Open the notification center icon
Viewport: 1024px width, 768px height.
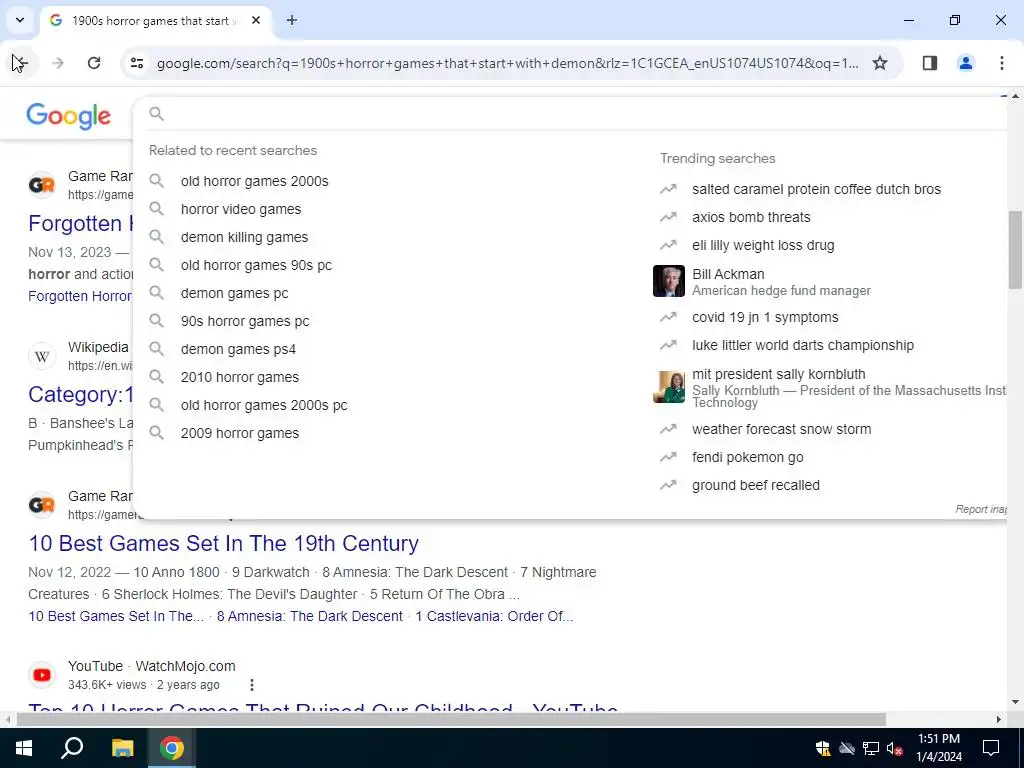tap(991, 748)
